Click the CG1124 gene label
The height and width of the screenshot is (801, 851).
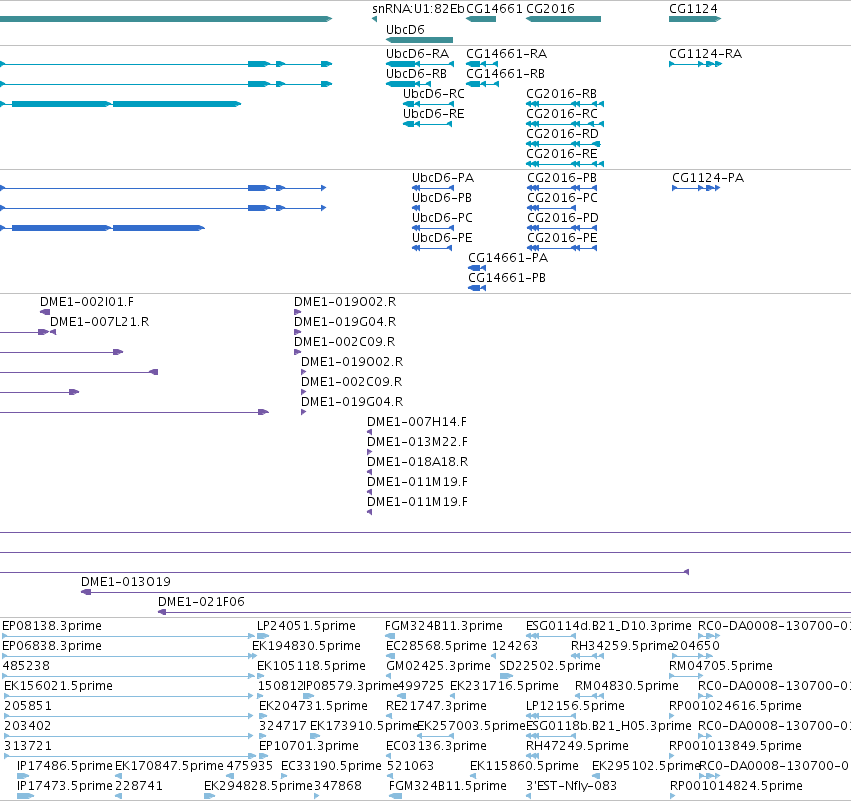[x=693, y=9]
